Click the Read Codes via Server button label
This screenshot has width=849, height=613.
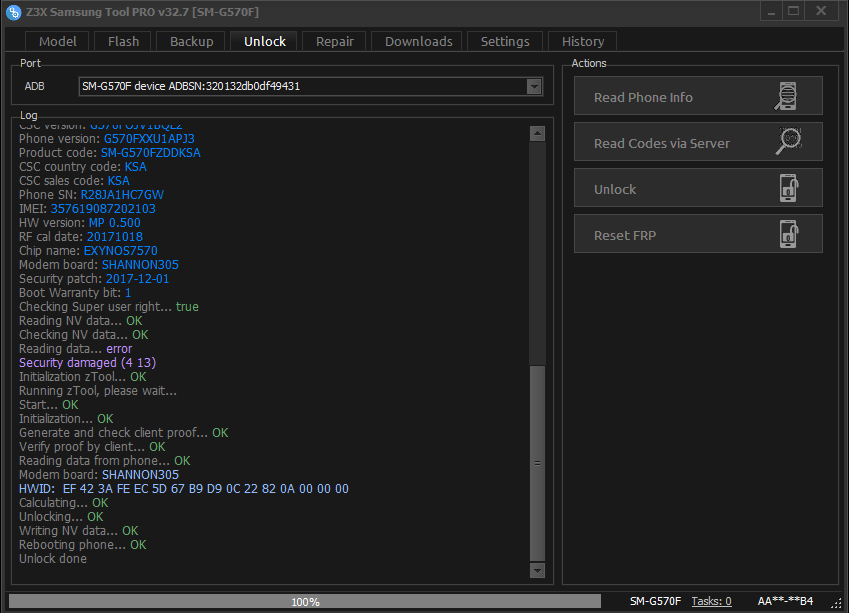point(661,144)
